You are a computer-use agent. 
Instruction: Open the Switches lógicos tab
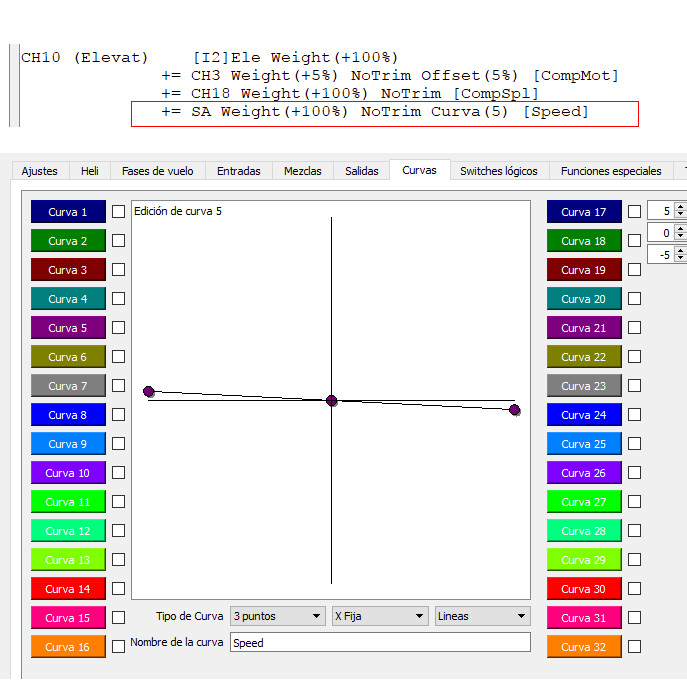498,171
